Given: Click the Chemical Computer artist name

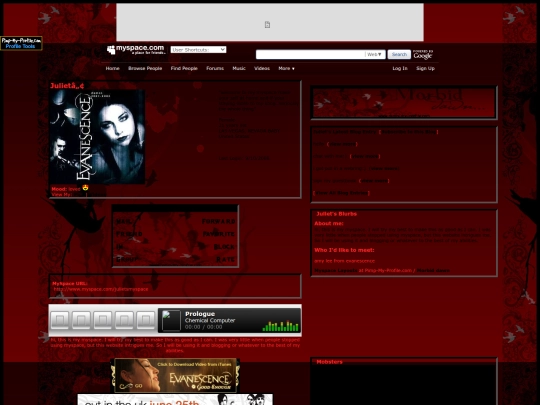Looking at the screenshot, I should 210,320.
